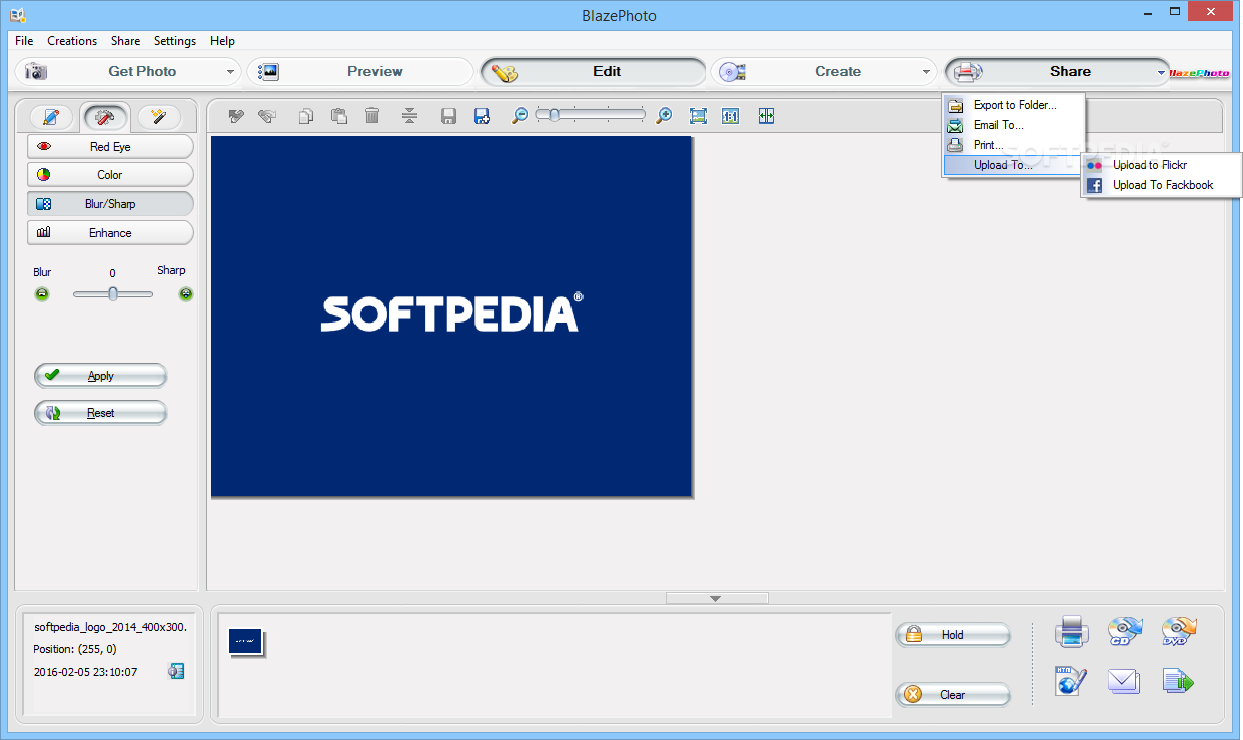The image size is (1243, 740).
Task: Click the Create button
Action: (x=825, y=72)
